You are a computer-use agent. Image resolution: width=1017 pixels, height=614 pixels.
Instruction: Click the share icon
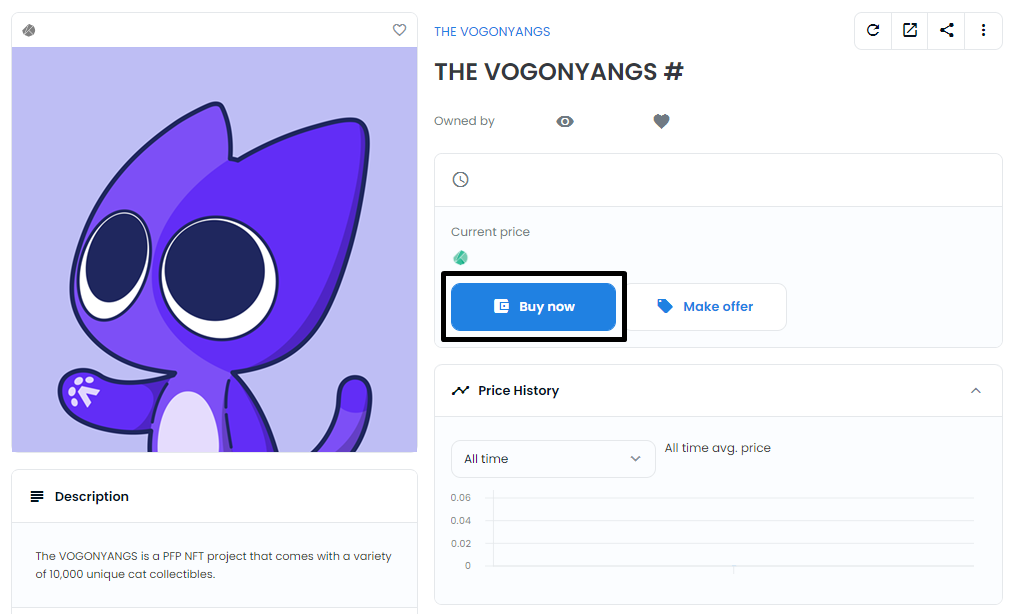tap(946, 30)
